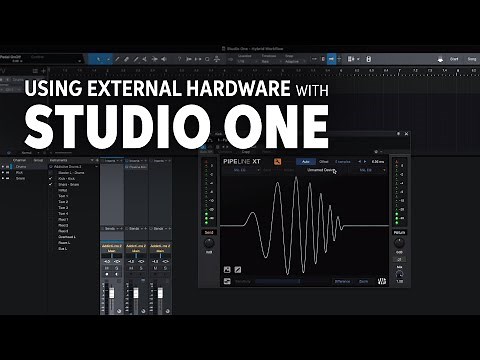Click the Start button at top right
Viewport: 480px width, 360px height.
click(x=454, y=59)
